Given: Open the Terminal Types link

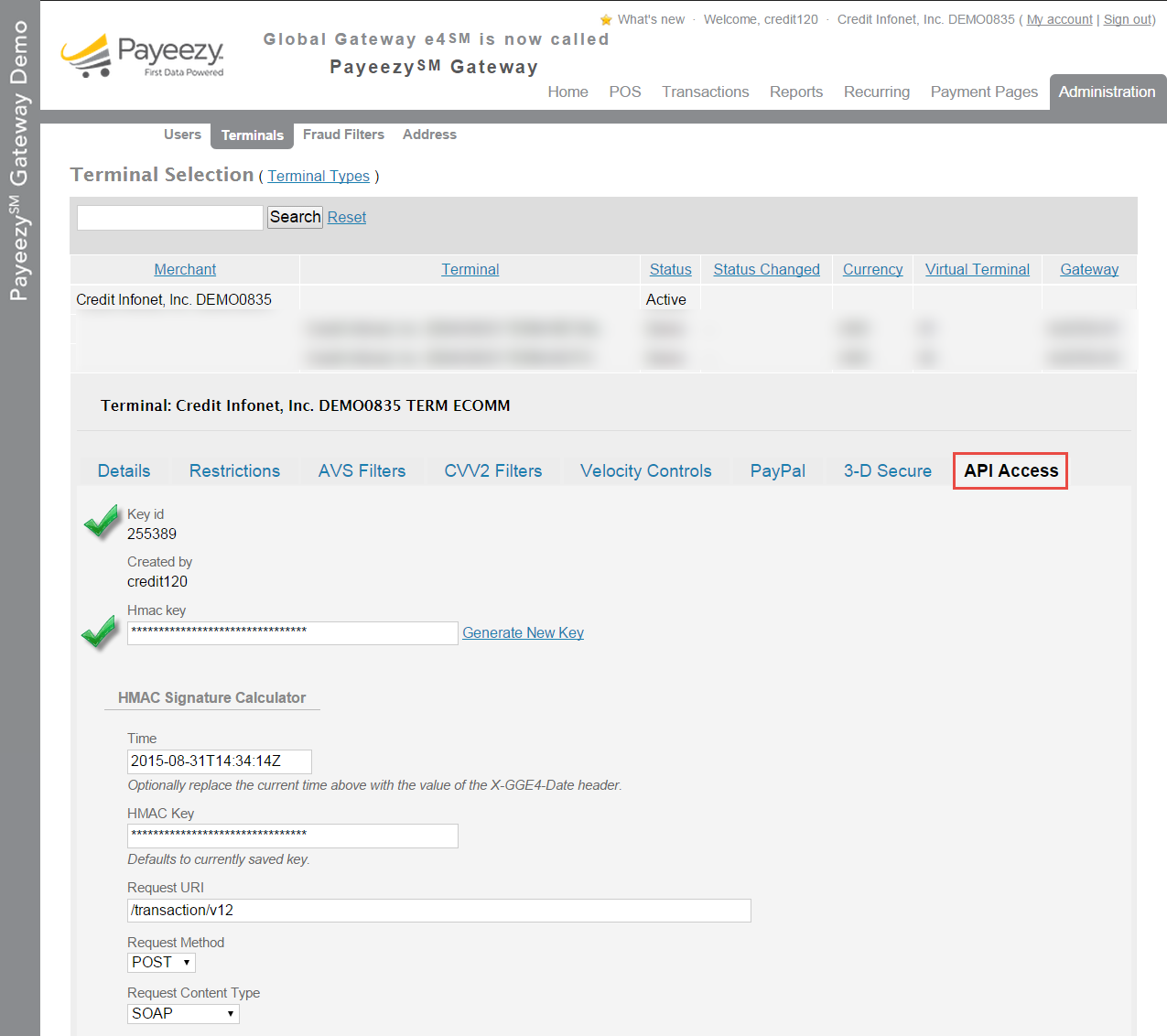Looking at the screenshot, I should 319,176.
